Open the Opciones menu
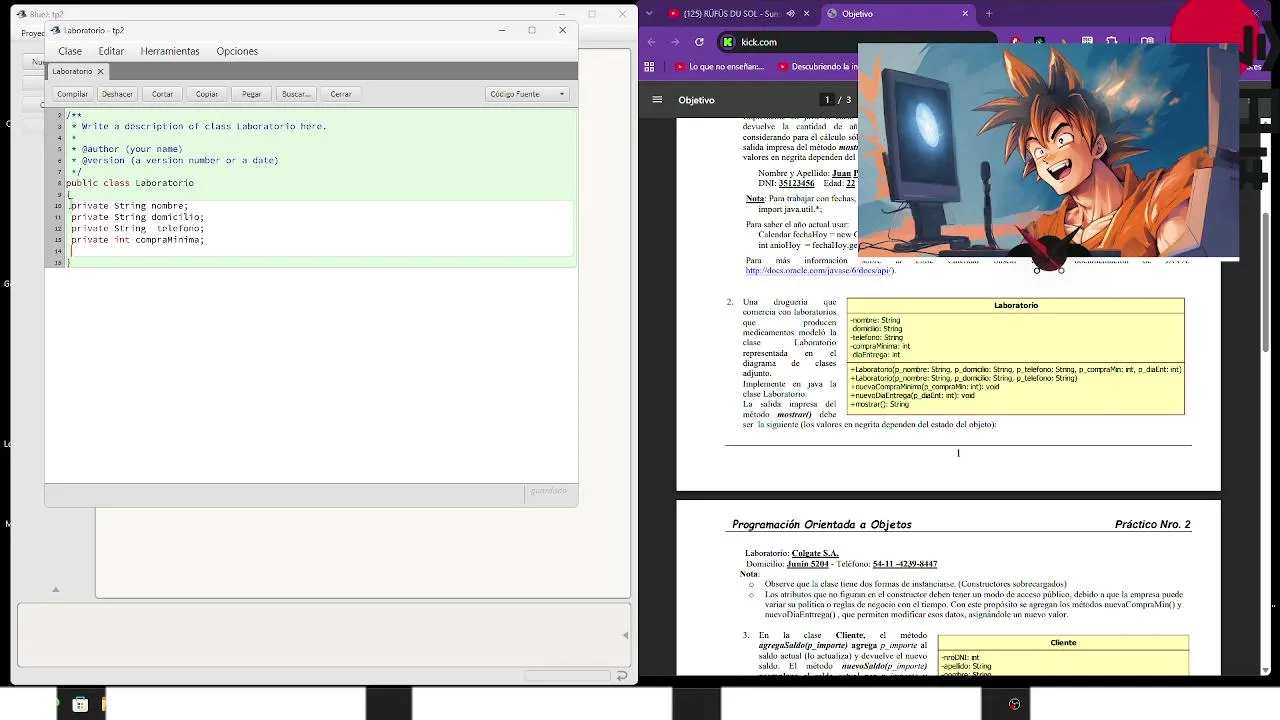This screenshot has width=1280, height=720. [x=237, y=51]
